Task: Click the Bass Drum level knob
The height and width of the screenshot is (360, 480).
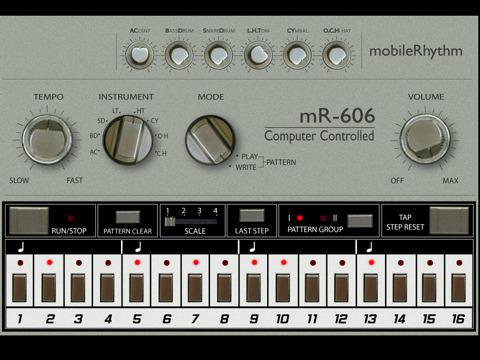Action: [179, 55]
